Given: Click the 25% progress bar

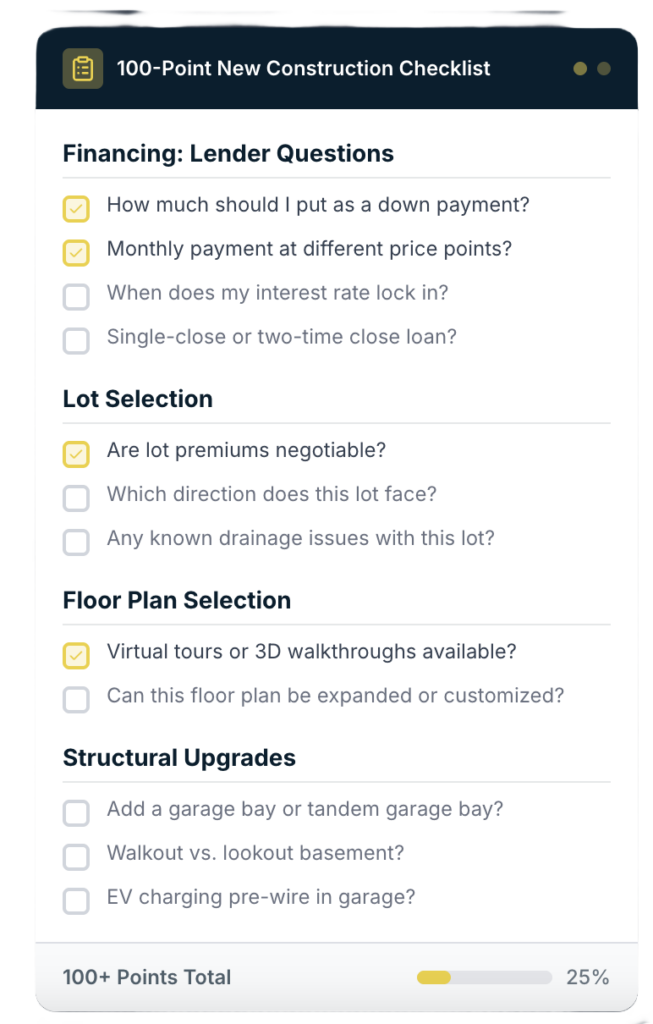Looking at the screenshot, I should [x=484, y=977].
